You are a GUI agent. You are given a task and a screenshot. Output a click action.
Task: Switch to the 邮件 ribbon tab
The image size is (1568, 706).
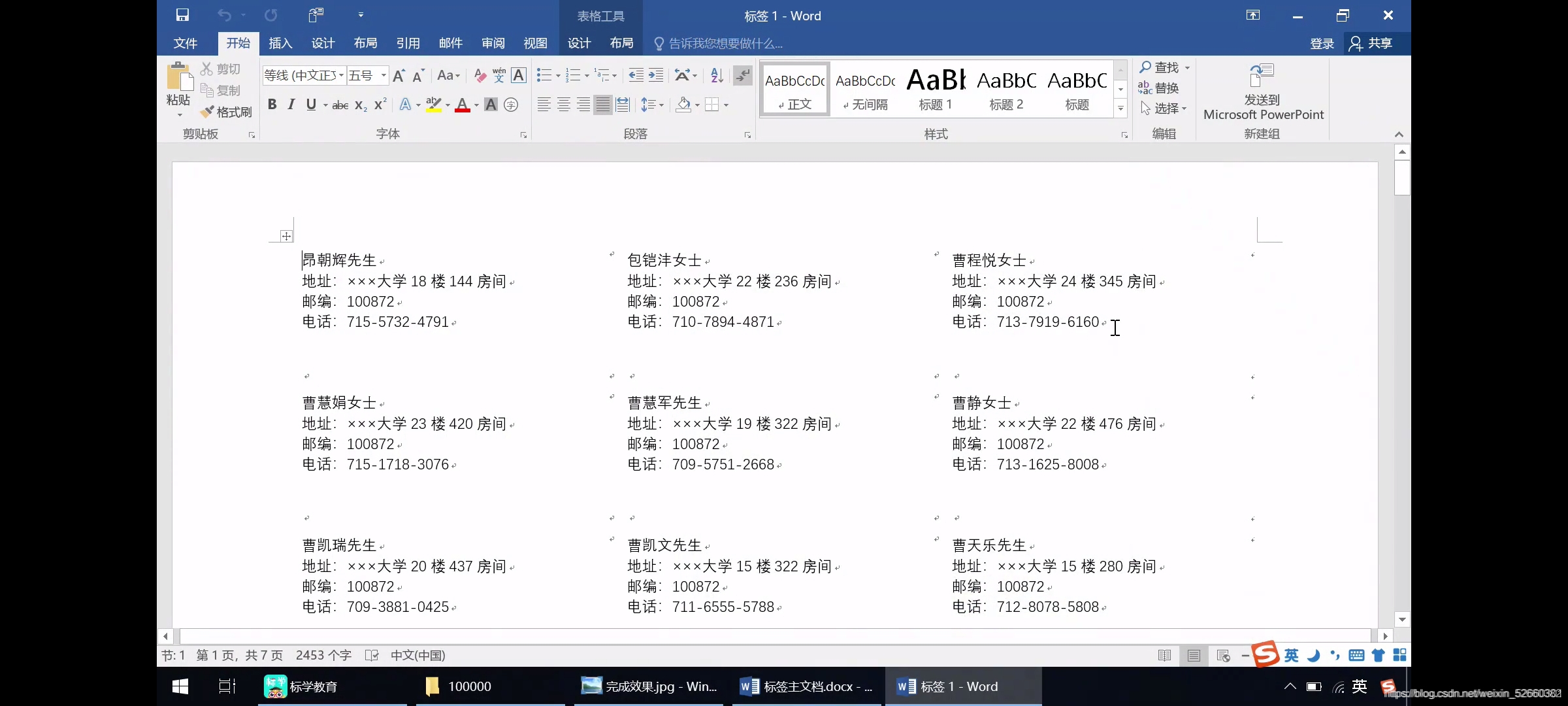coord(450,43)
